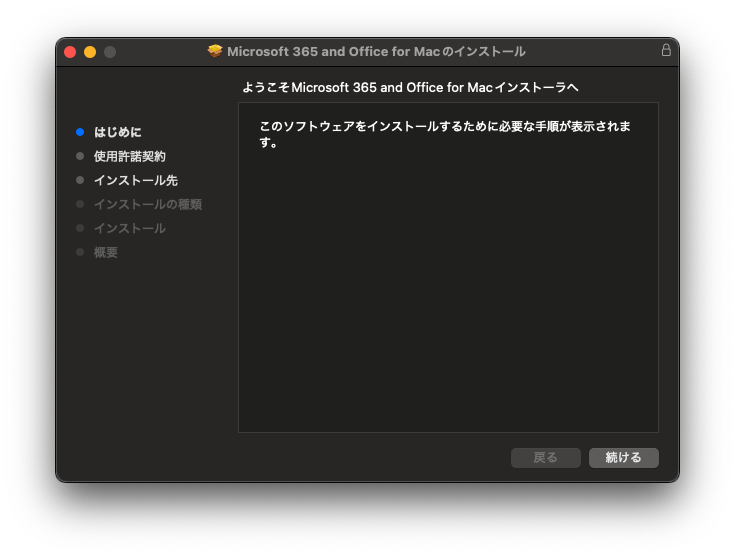Click the dimmed bullet beside 概要
The height and width of the screenshot is (556, 735).
click(80, 252)
